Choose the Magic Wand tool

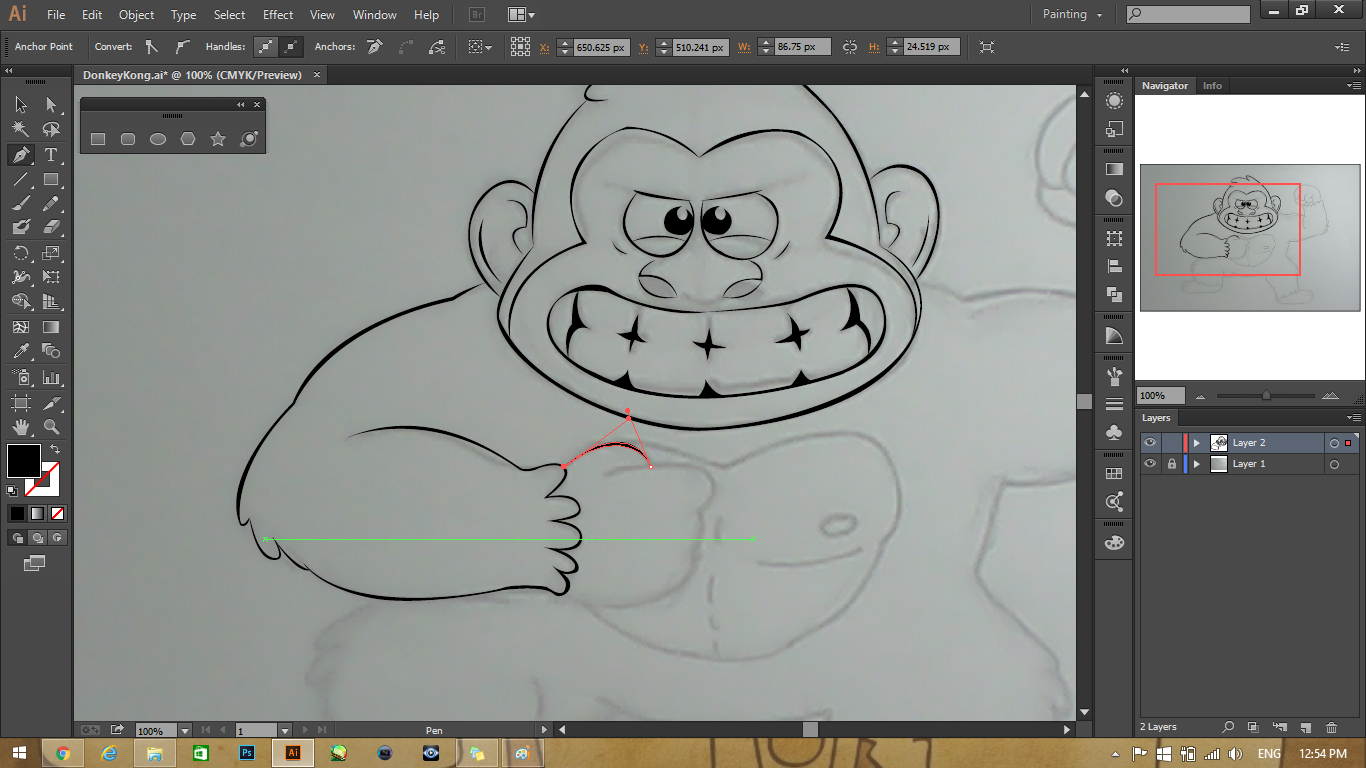click(21, 129)
